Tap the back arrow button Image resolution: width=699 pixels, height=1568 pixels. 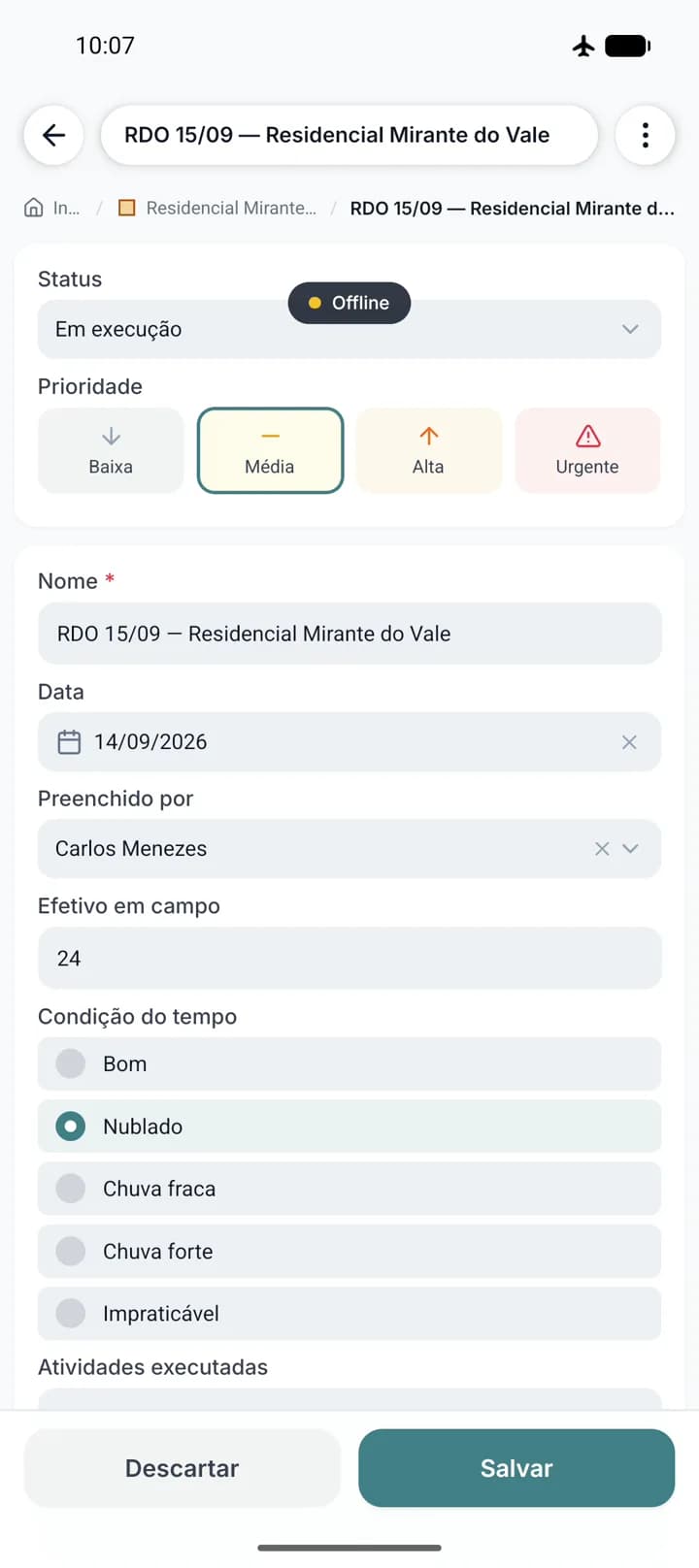click(x=54, y=135)
